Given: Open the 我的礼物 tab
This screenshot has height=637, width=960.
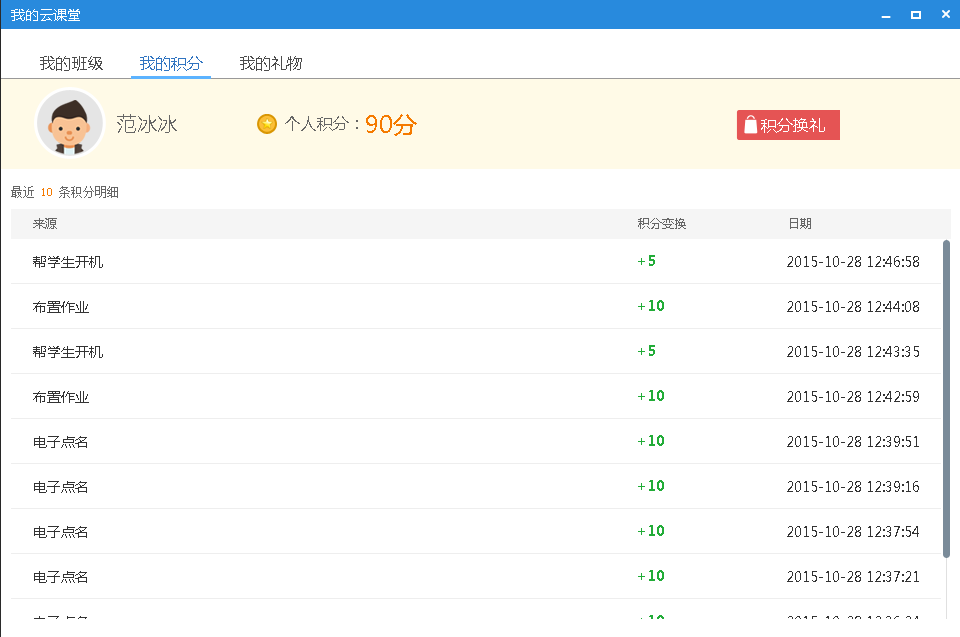Looking at the screenshot, I should tap(270, 63).
